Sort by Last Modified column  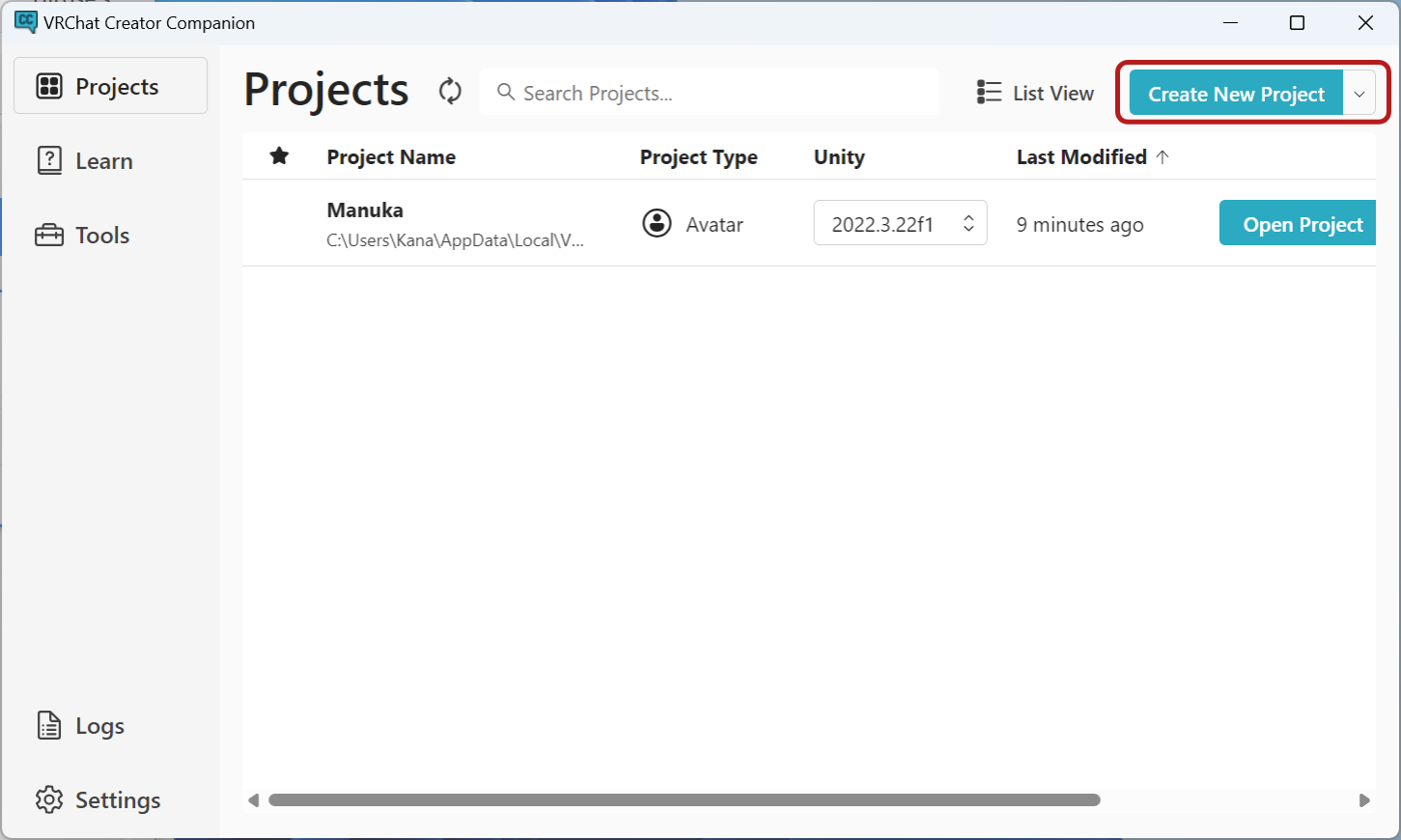(x=1081, y=156)
